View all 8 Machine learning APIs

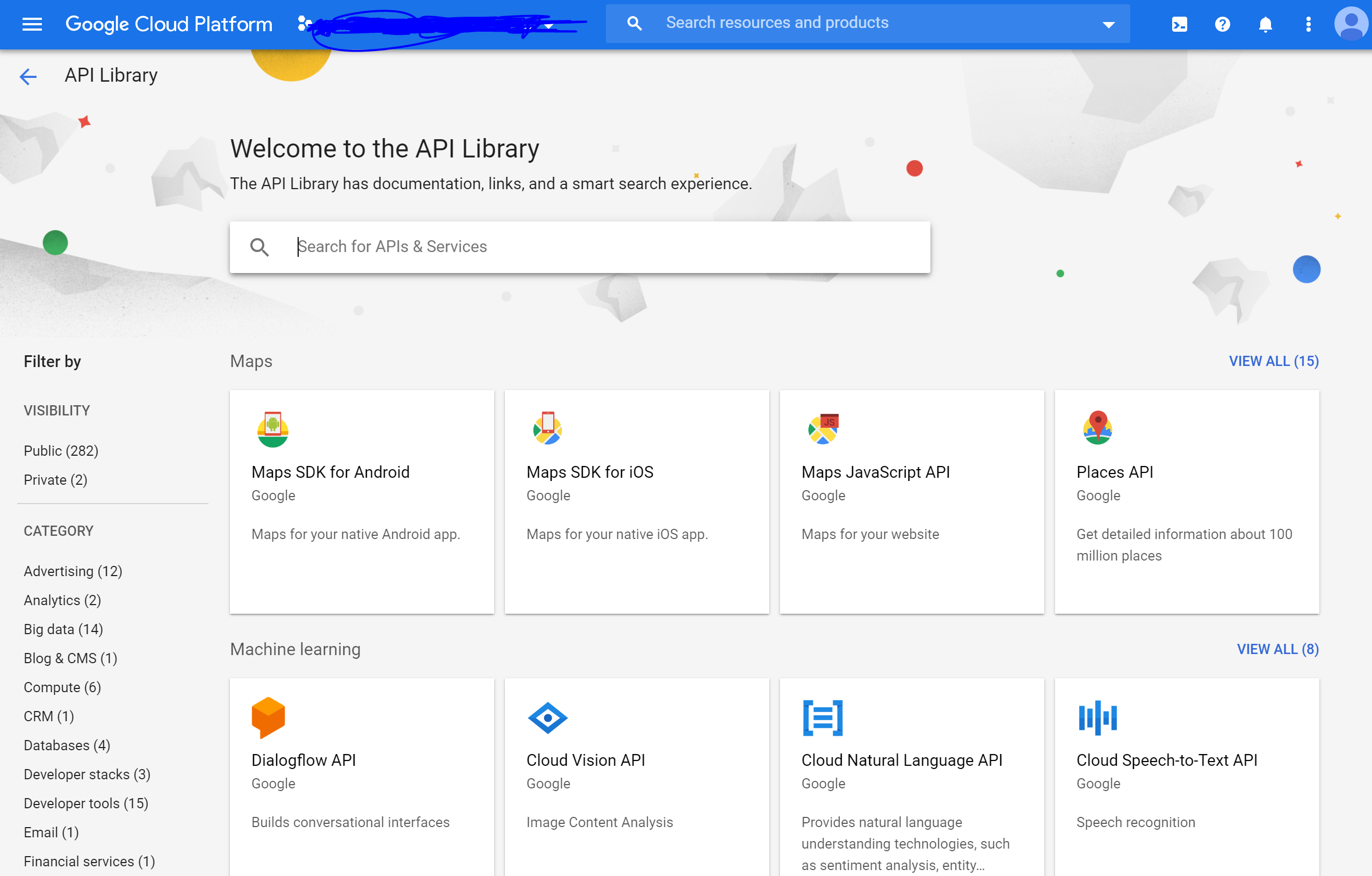pos(1277,649)
